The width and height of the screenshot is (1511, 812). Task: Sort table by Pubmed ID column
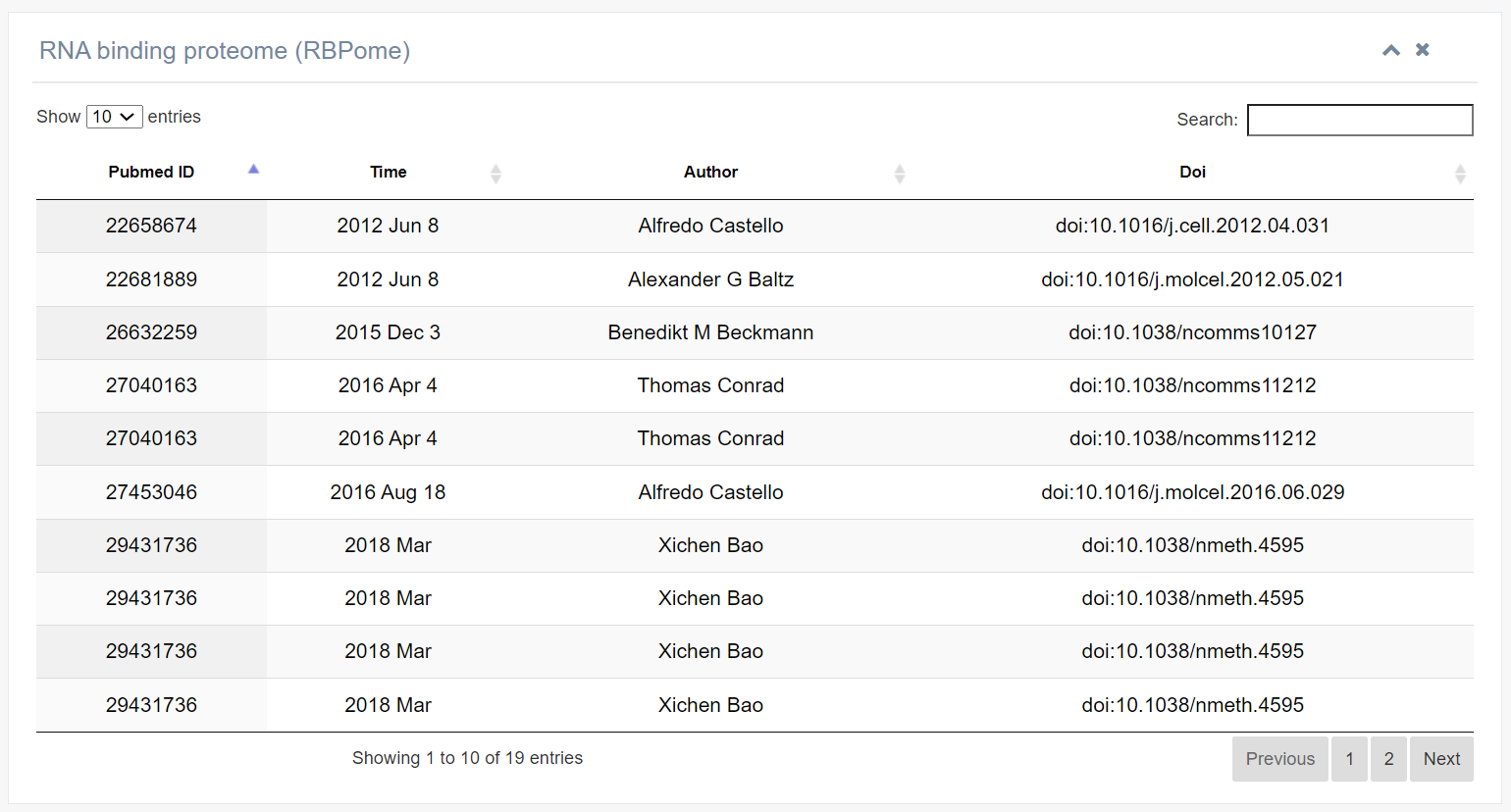(151, 173)
